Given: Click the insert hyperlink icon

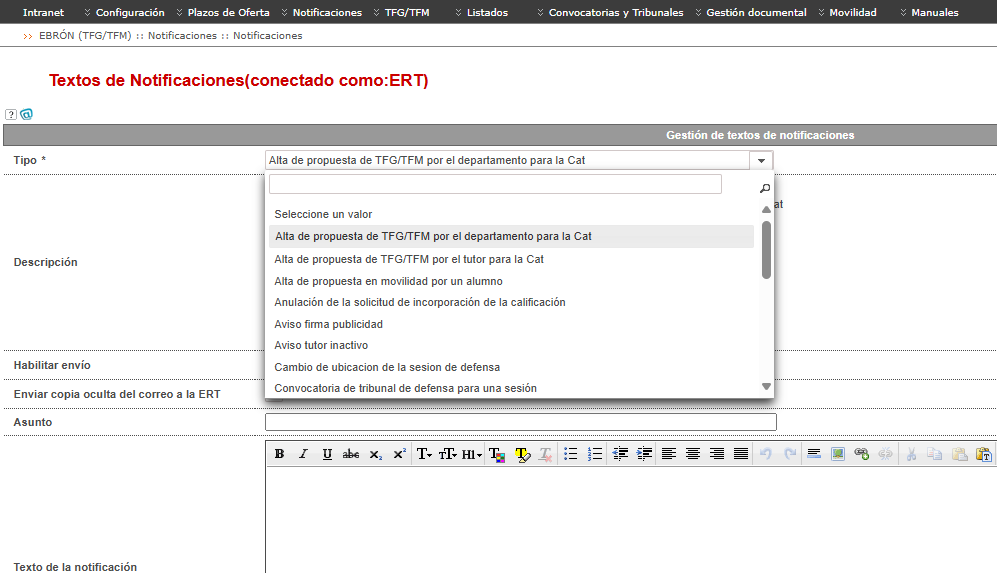Looking at the screenshot, I should [x=862, y=454].
